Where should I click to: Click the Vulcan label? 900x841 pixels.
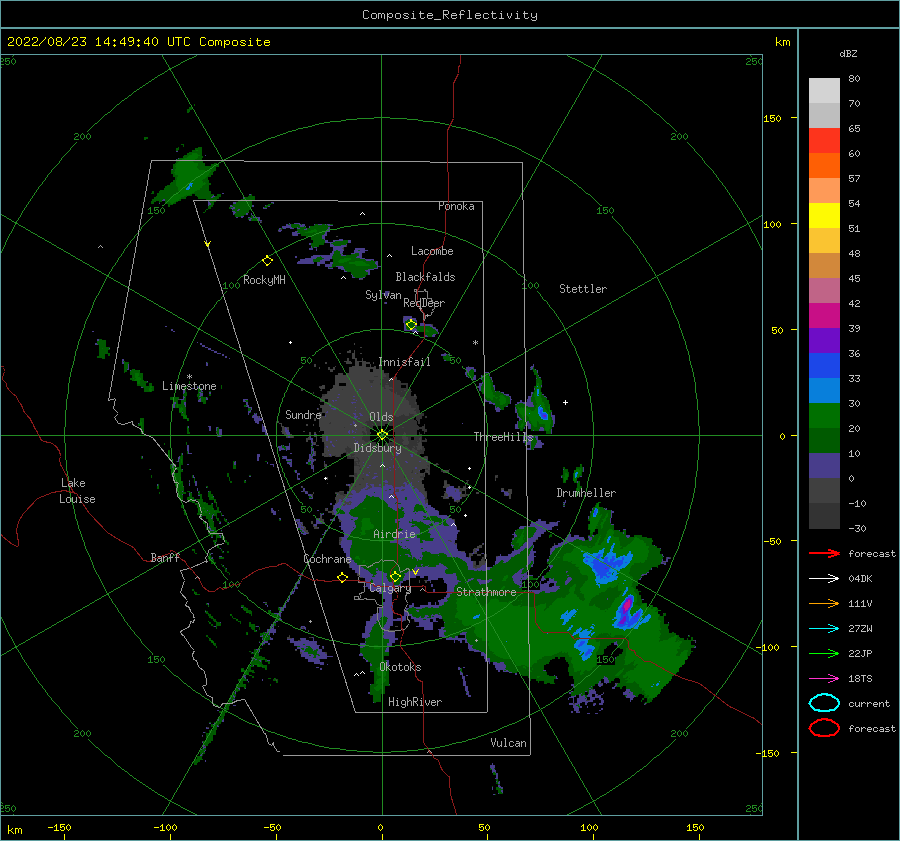click(509, 743)
